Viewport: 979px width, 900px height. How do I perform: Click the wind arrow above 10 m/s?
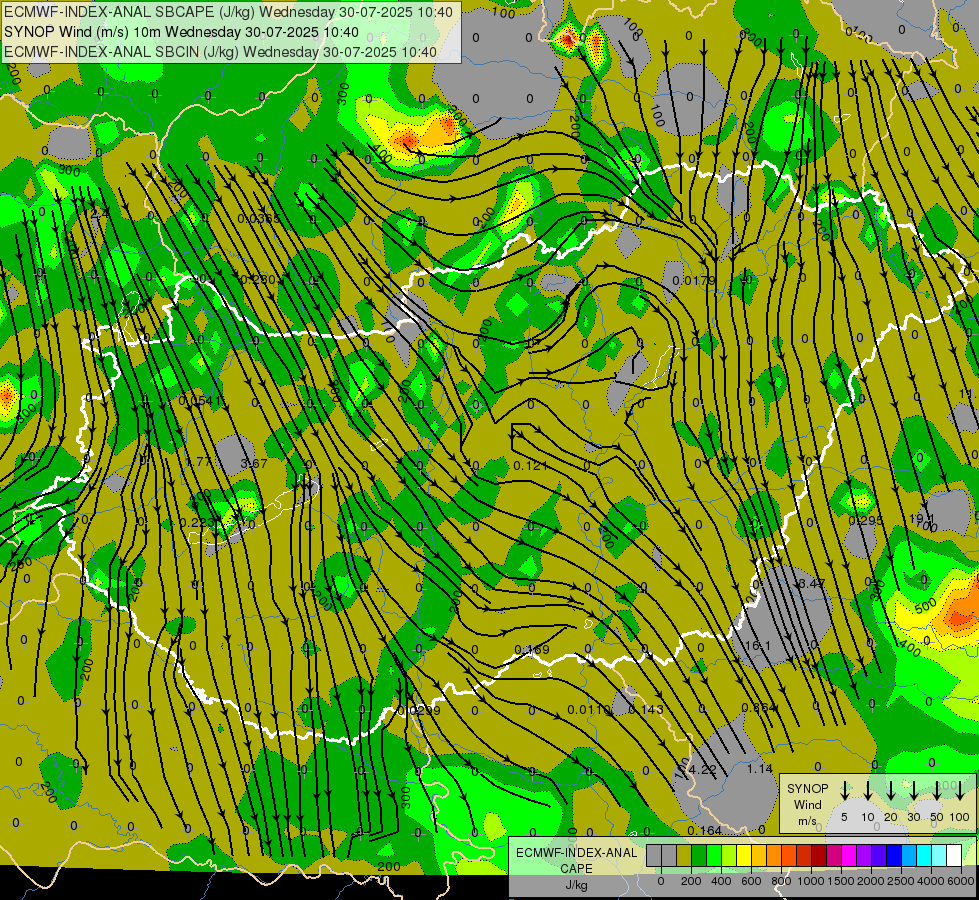click(x=867, y=790)
